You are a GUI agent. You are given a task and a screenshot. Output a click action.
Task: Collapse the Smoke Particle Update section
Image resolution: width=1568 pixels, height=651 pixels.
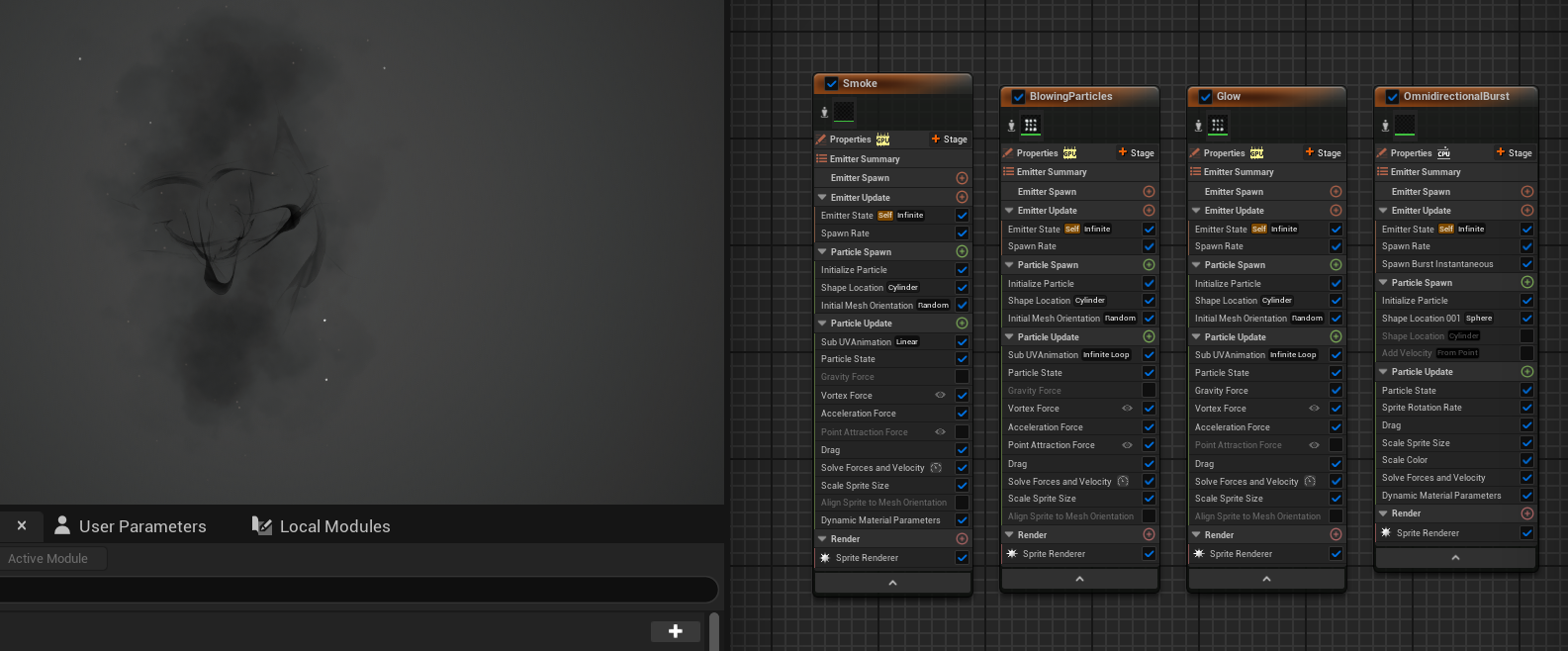point(822,324)
